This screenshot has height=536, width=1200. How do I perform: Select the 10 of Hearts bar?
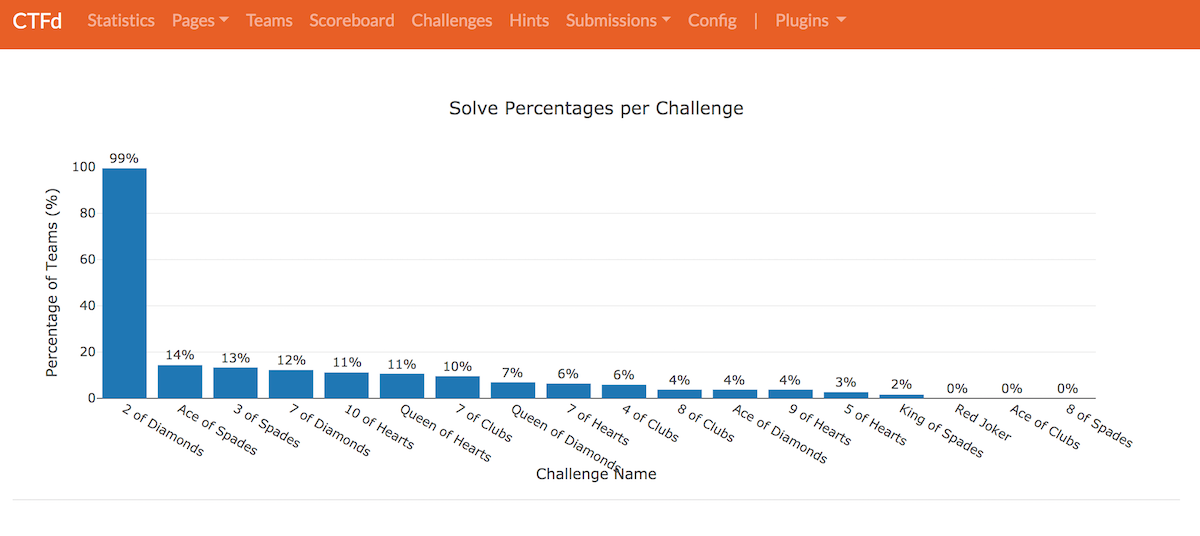(x=347, y=385)
